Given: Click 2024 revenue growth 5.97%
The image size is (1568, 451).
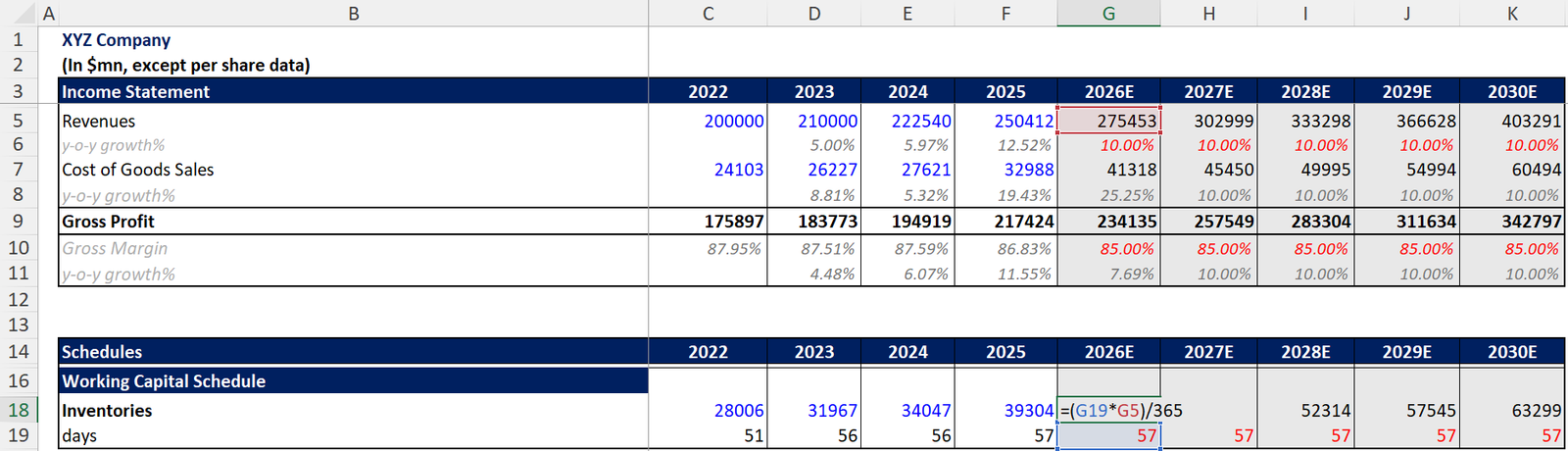Looking at the screenshot, I should click(907, 145).
